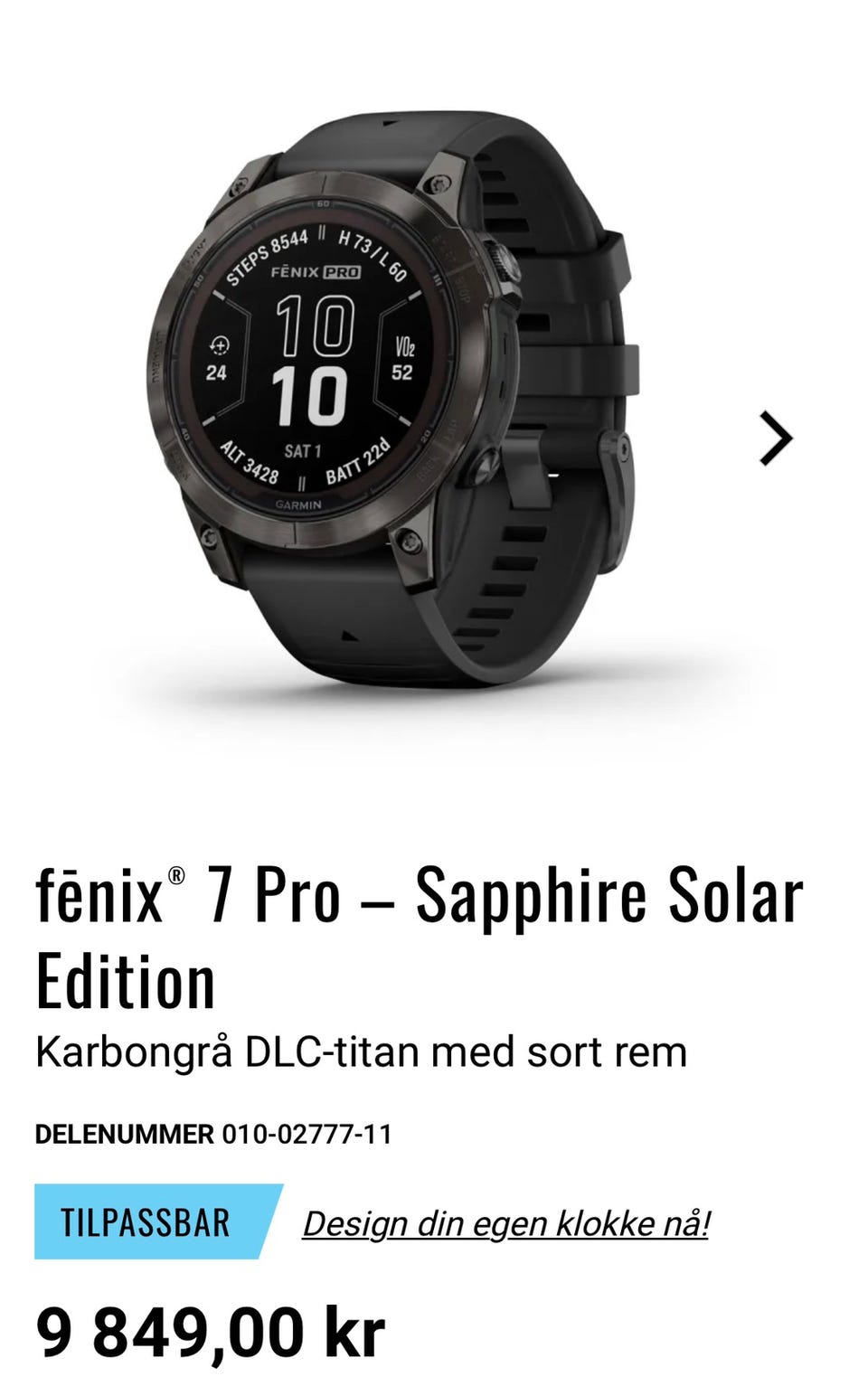The height and width of the screenshot is (1386, 868).
Task: Click the large outlined hour digits 10
Action: tap(314, 326)
